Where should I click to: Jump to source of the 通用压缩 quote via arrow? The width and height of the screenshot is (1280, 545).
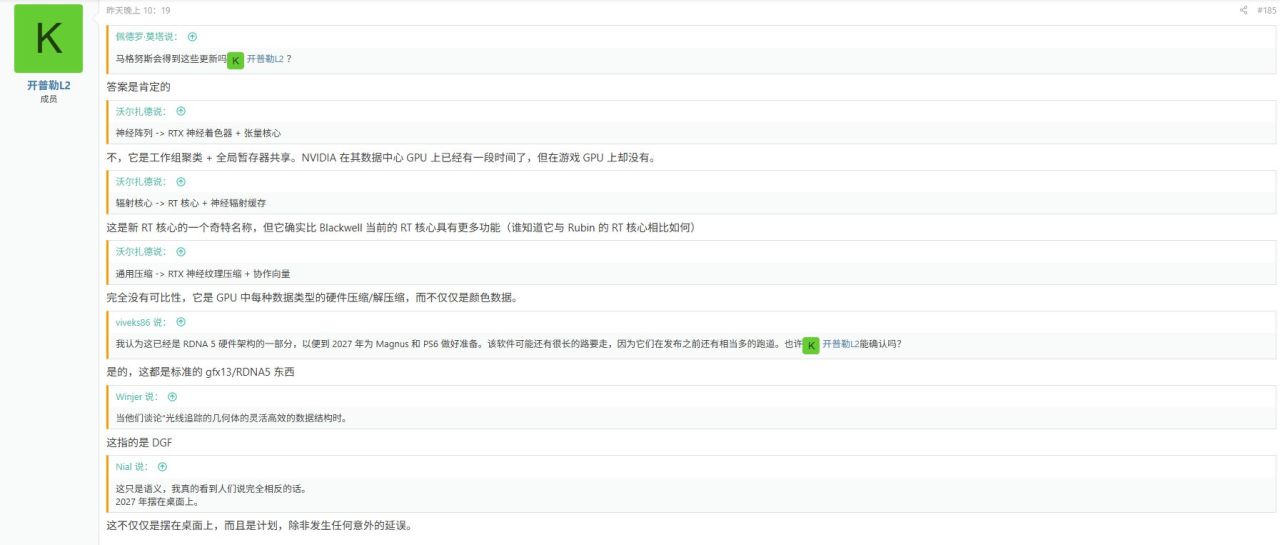click(181, 252)
